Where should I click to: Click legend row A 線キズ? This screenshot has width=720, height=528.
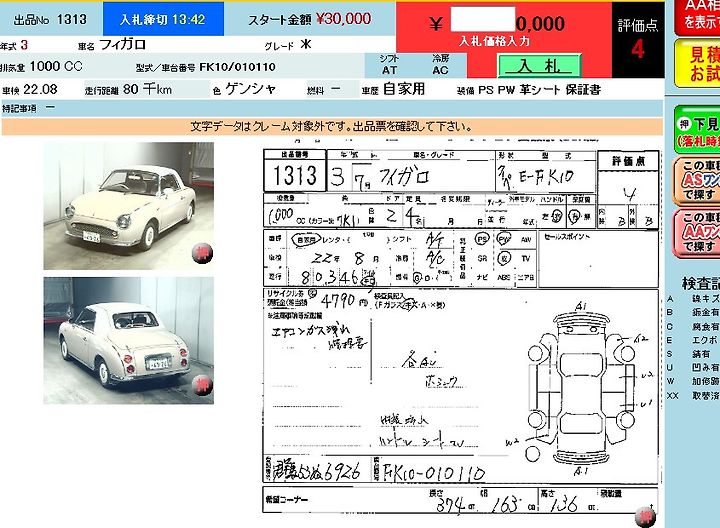693,298
